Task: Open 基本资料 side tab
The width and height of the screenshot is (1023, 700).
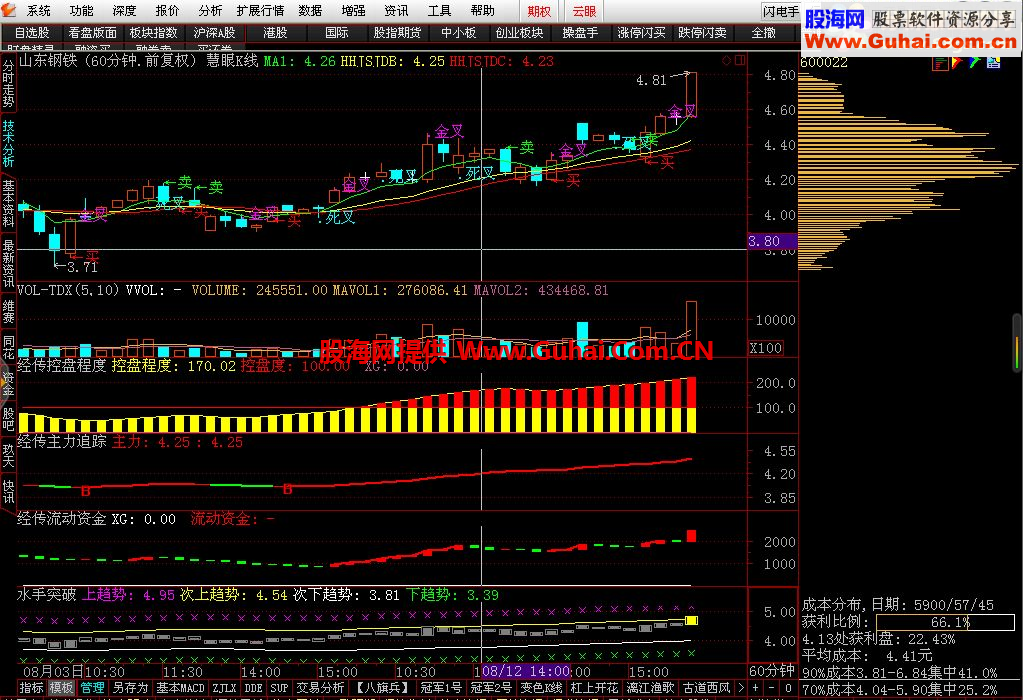Action: (8, 204)
